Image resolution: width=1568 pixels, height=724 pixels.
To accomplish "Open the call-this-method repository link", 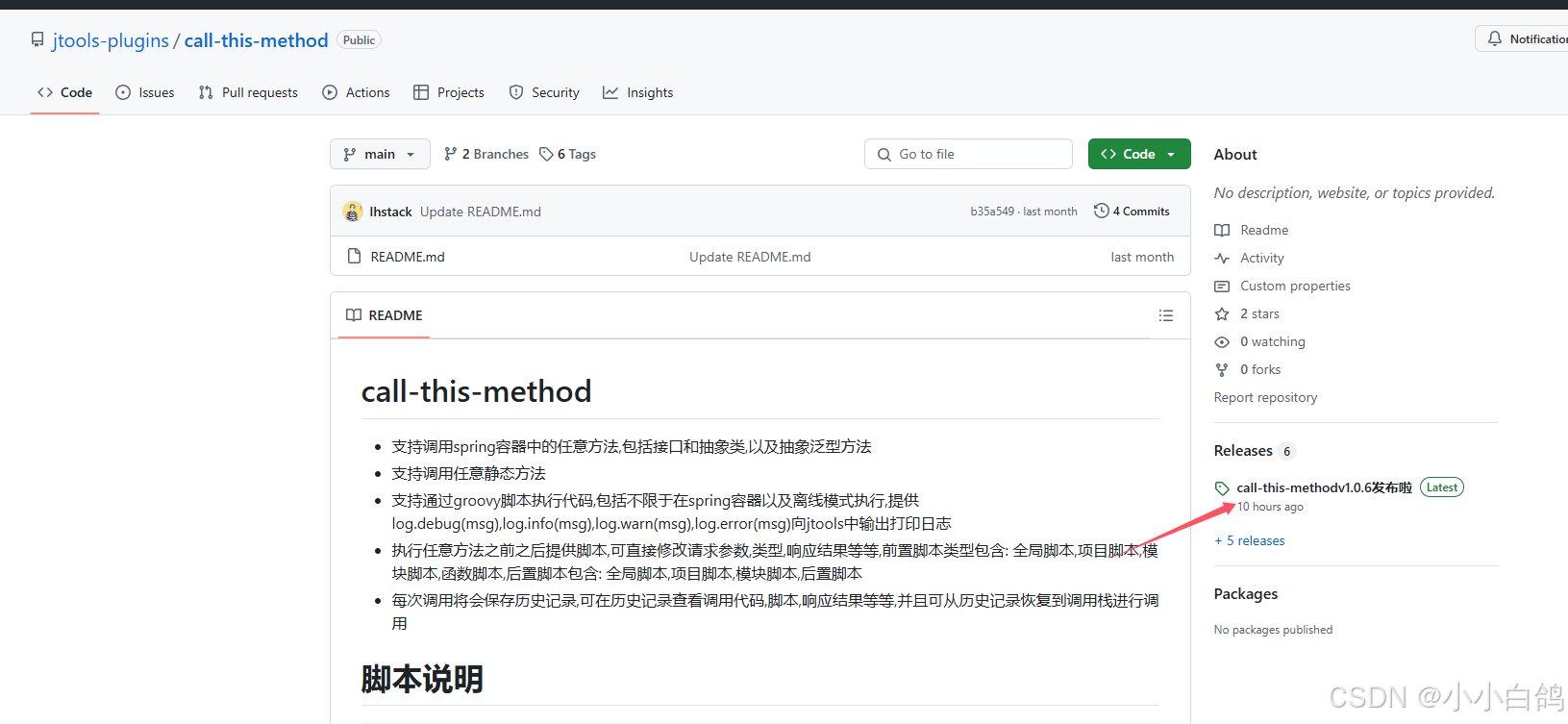I will click(256, 40).
